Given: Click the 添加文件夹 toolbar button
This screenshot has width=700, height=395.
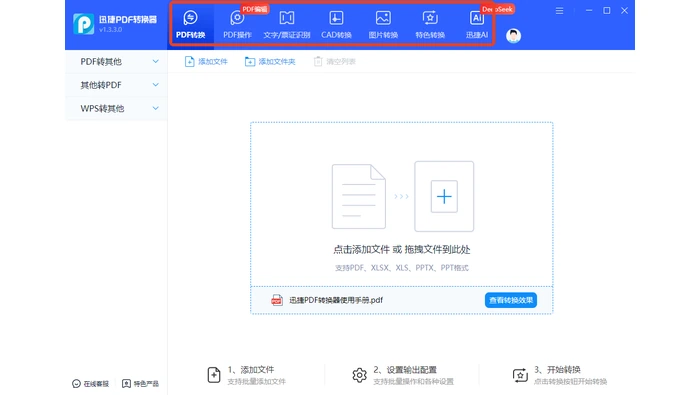Looking at the screenshot, I should 270,62.
